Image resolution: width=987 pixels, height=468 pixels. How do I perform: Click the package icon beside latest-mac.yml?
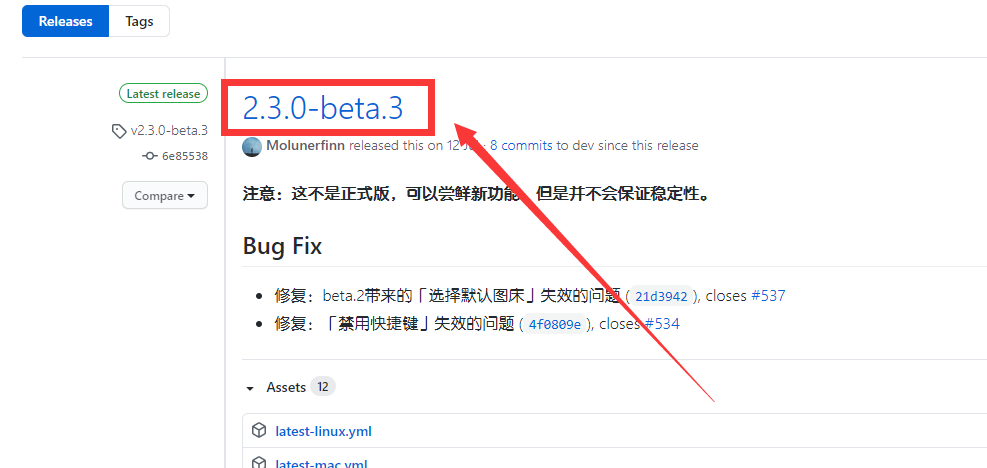[x=259, y=464]
